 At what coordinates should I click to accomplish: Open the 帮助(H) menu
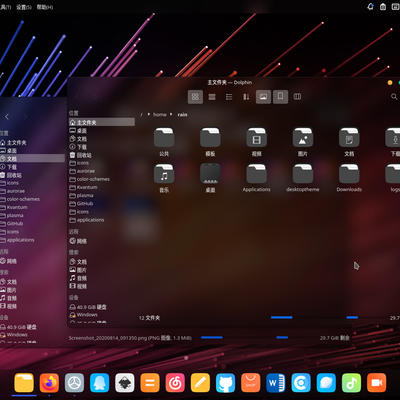click(x=45, y=7)
